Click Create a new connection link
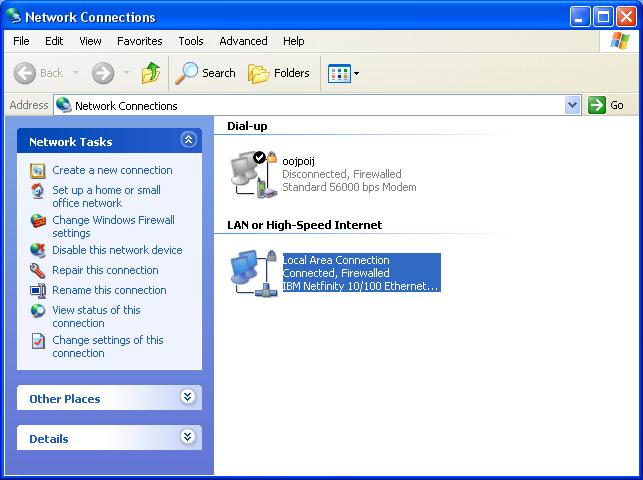Viewport: 643px width, 480px height. [x=112, y=170]
